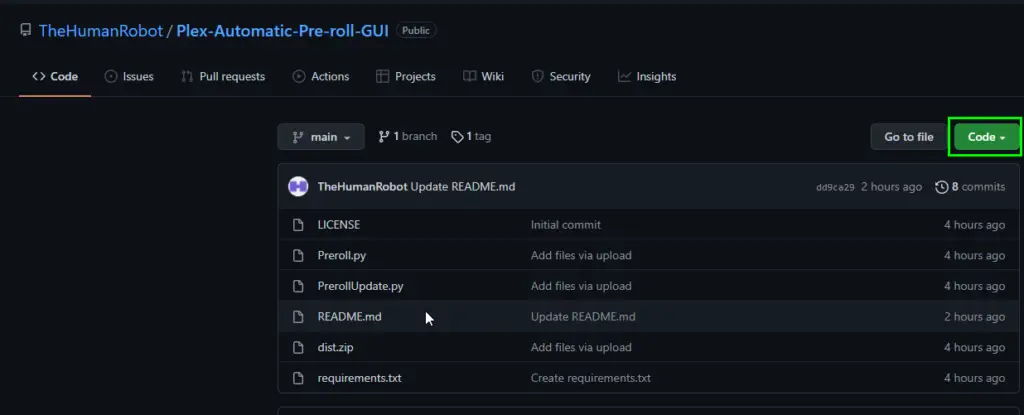Click the file icon next to LICENSE
1024x415 pixels.
pyautogui.click(x=298, y=225)
